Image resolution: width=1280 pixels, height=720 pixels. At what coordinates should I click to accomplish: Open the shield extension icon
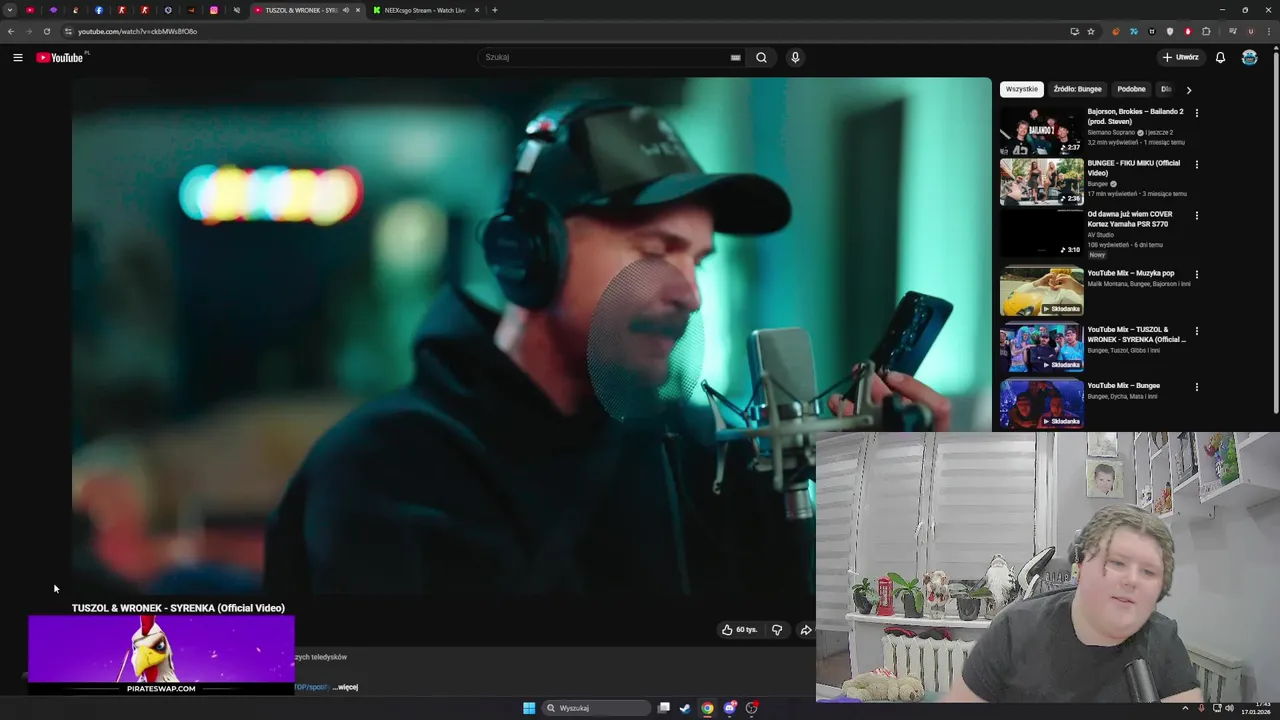click(x=1170, y=31)
